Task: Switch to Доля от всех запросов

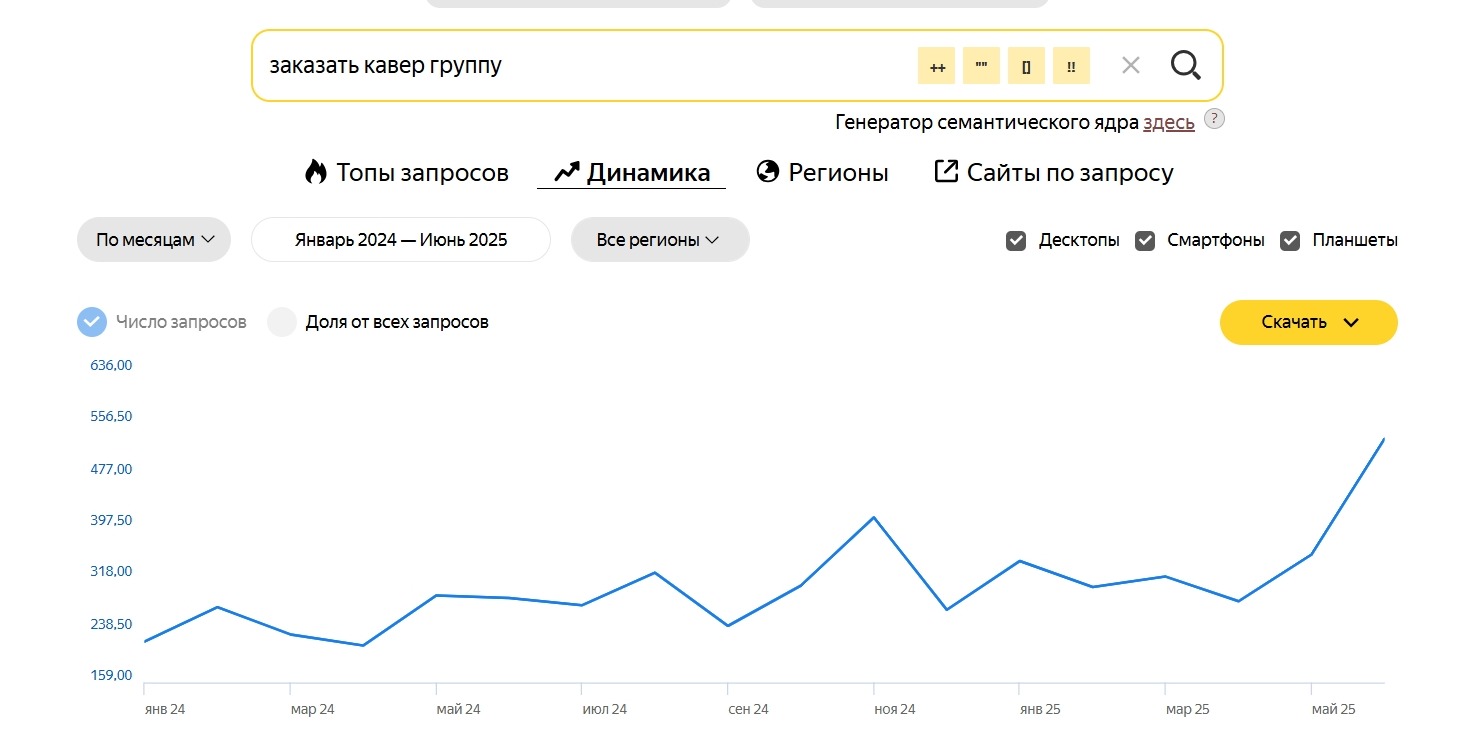Action: pos(282,322)
